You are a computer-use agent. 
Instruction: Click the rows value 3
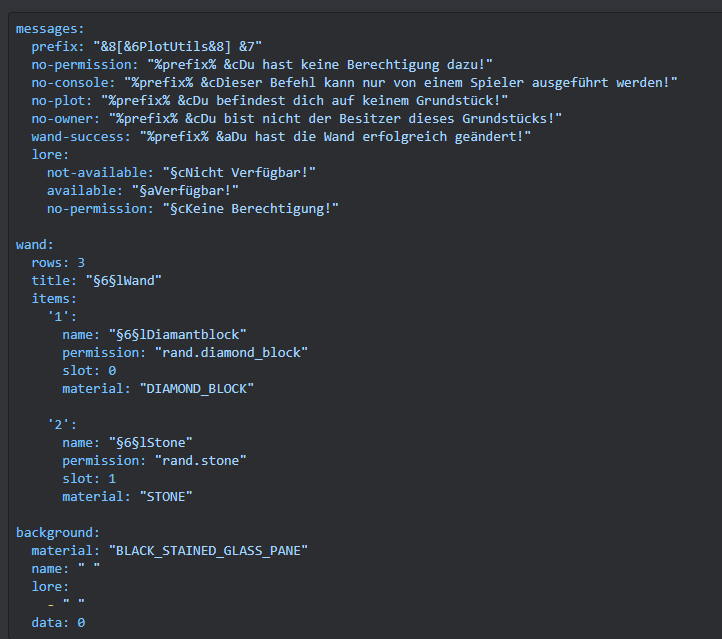click(81, 262)
